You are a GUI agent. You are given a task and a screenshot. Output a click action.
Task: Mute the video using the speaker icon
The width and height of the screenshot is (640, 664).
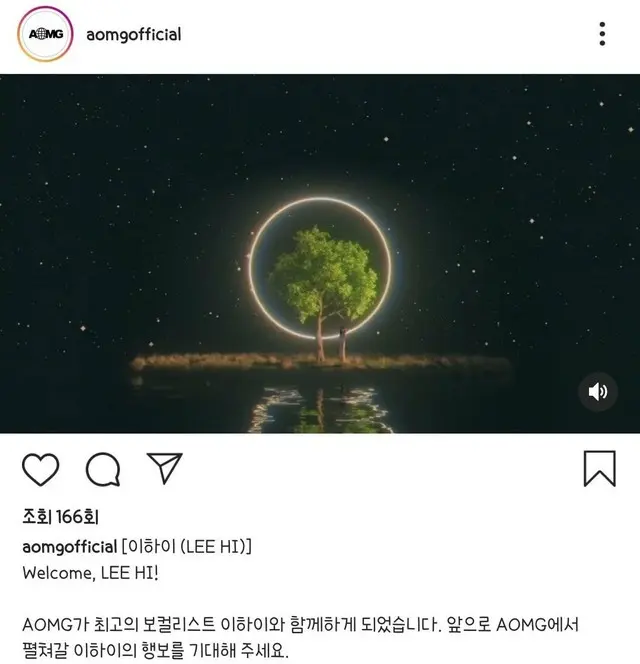(x=598, y=392)
